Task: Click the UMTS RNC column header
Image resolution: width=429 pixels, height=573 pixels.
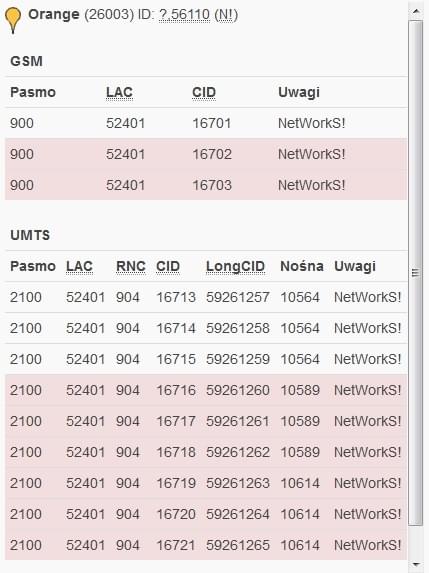Action: [x=131, y=266]
